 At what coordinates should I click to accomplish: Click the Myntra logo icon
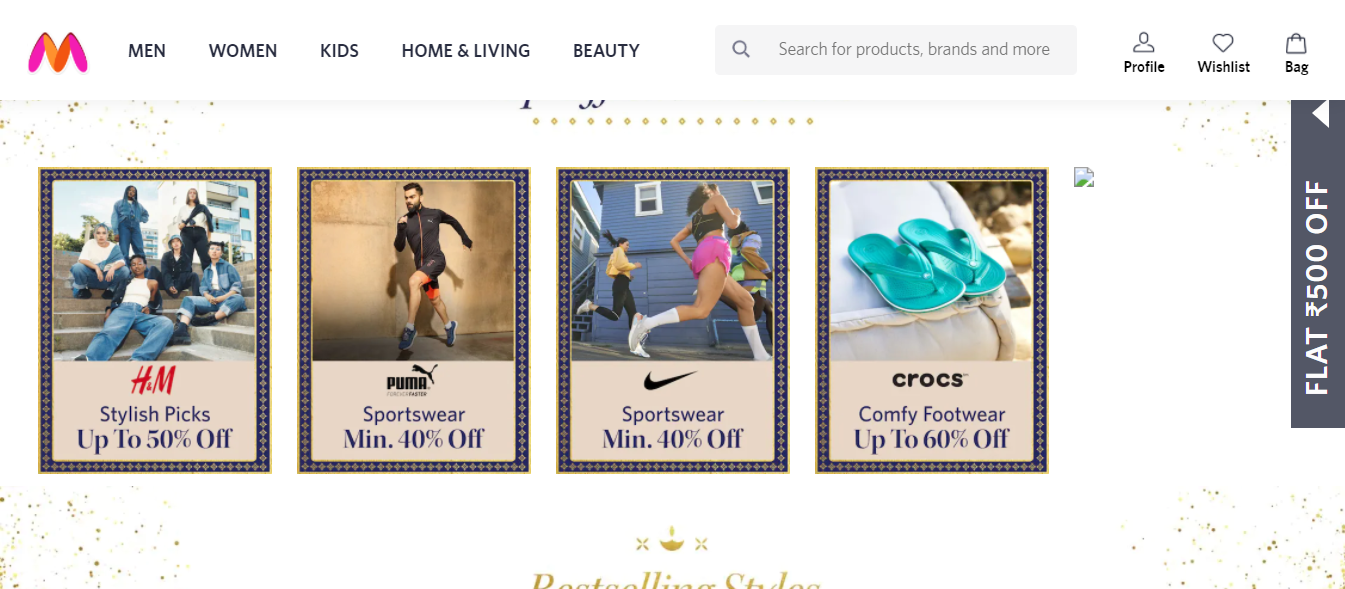(x=58, y=52)
